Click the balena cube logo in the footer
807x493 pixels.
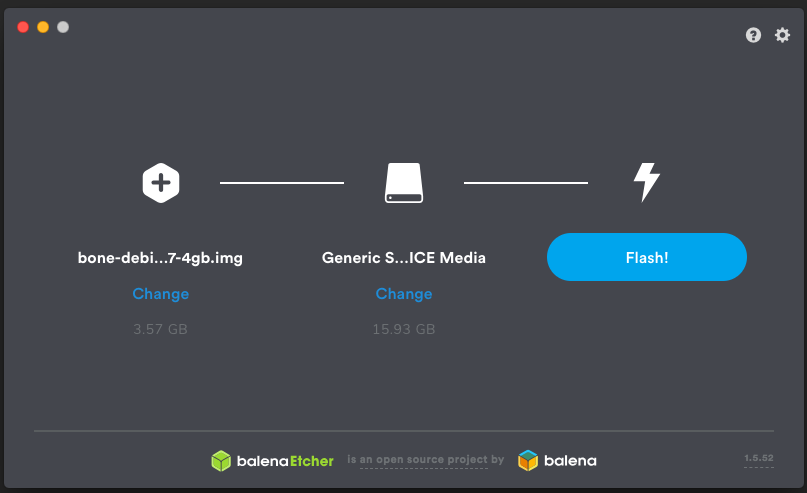pyautogui.click(x=528, y=461)
